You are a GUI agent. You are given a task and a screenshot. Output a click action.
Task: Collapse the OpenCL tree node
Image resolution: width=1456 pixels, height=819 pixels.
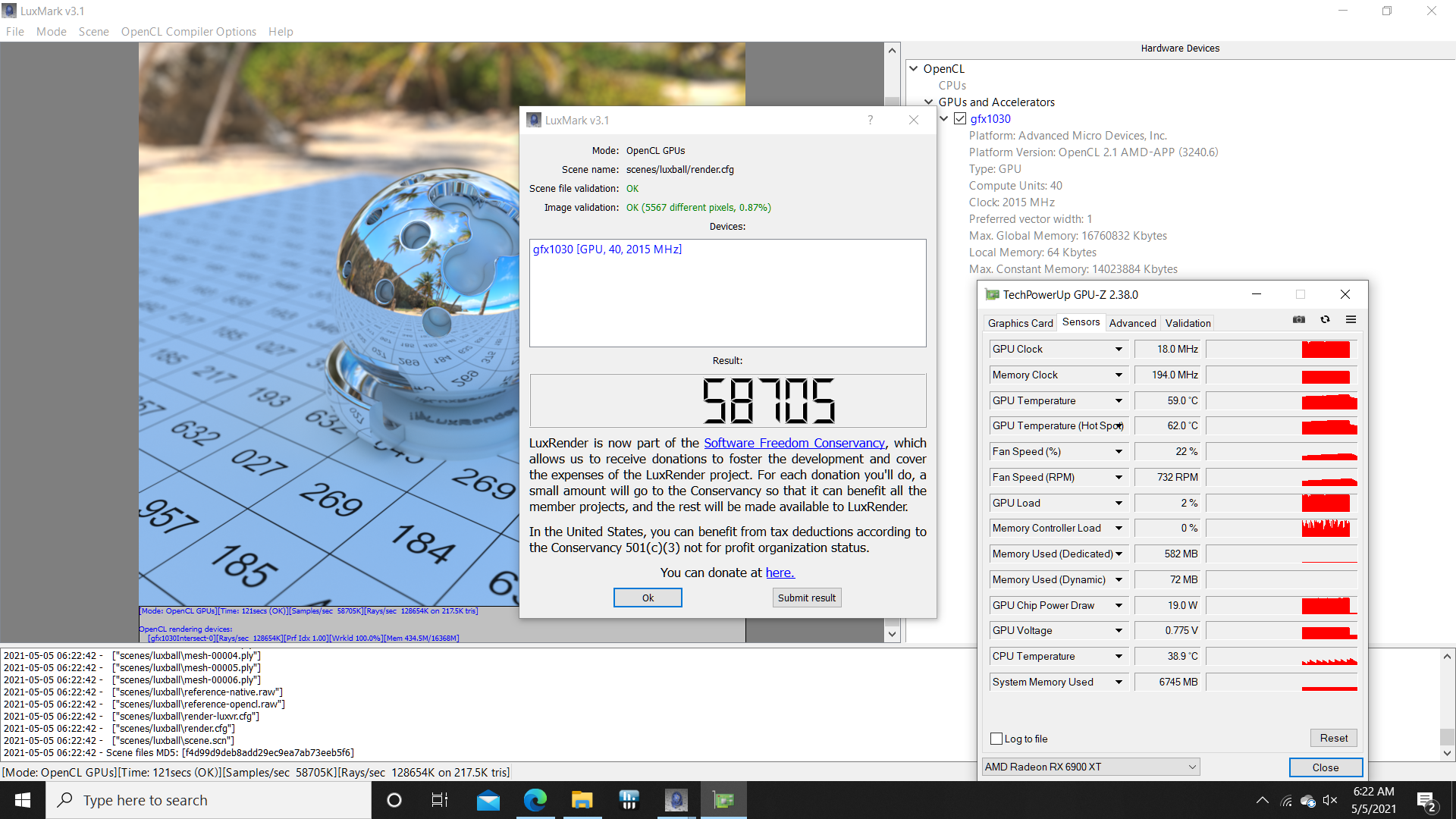point(914,68)
